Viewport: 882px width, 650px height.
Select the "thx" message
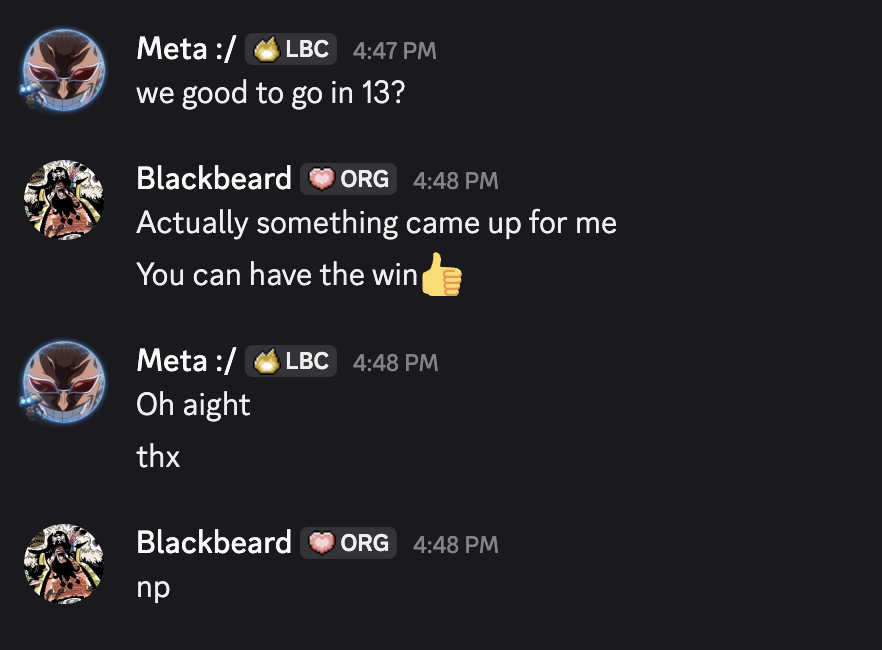pyautogui.click(x=158, y=457)
